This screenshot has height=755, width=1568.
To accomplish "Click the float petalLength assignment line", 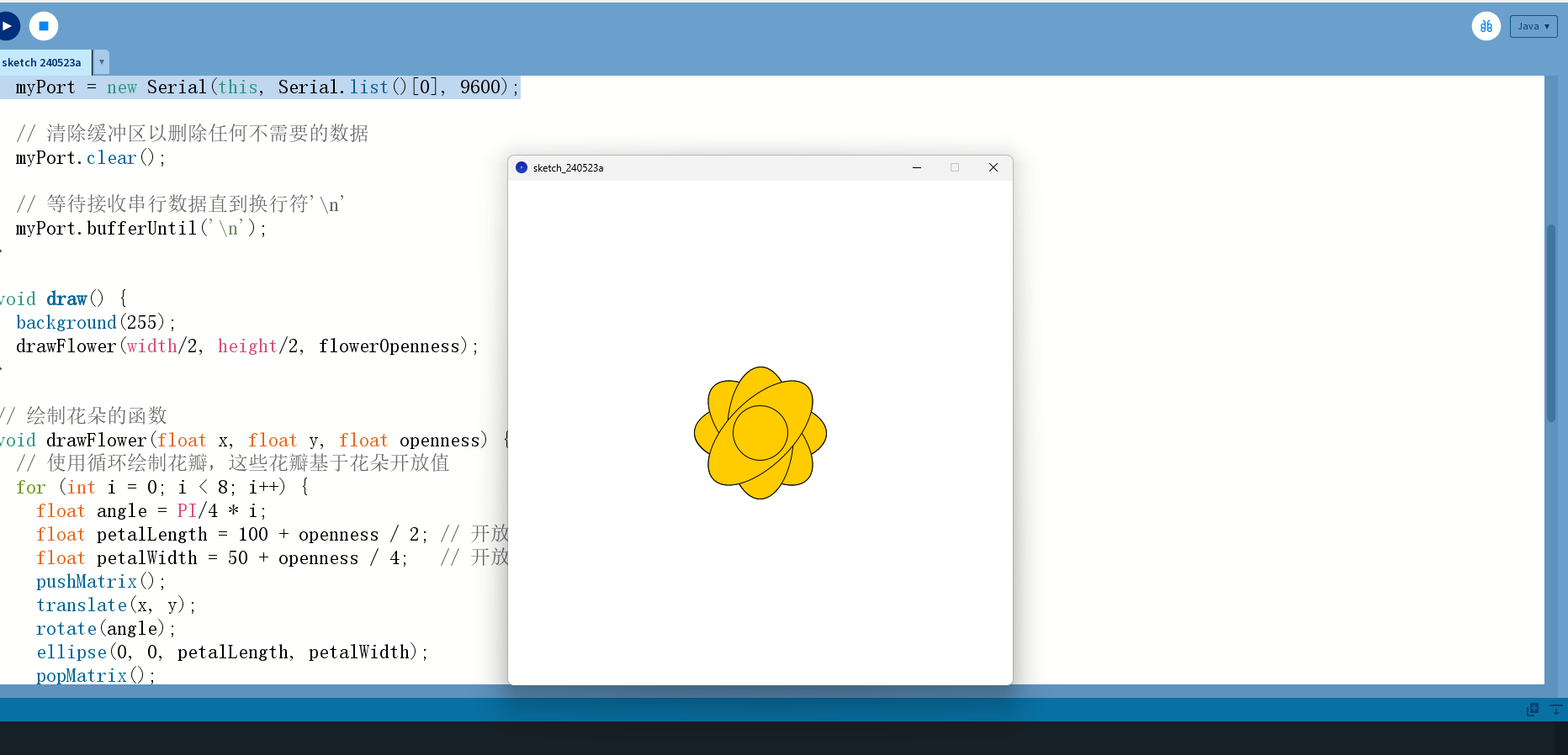I will [232, 535].
